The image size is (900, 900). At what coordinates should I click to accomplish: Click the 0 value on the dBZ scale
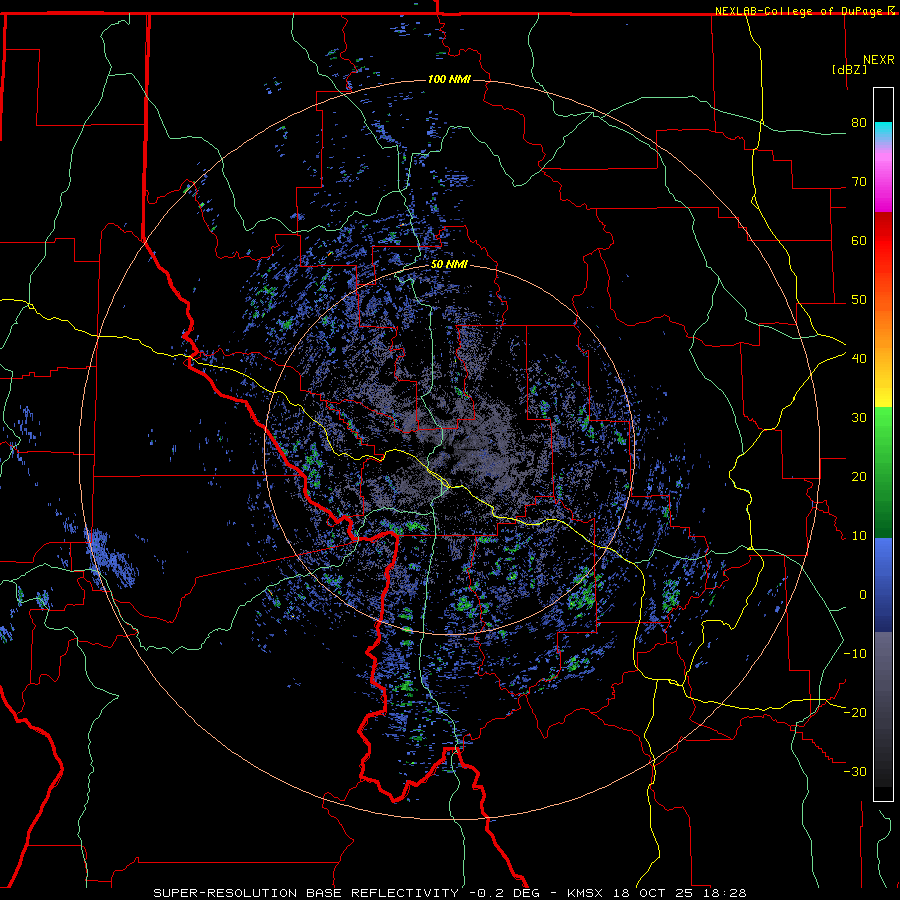(863, 595)
